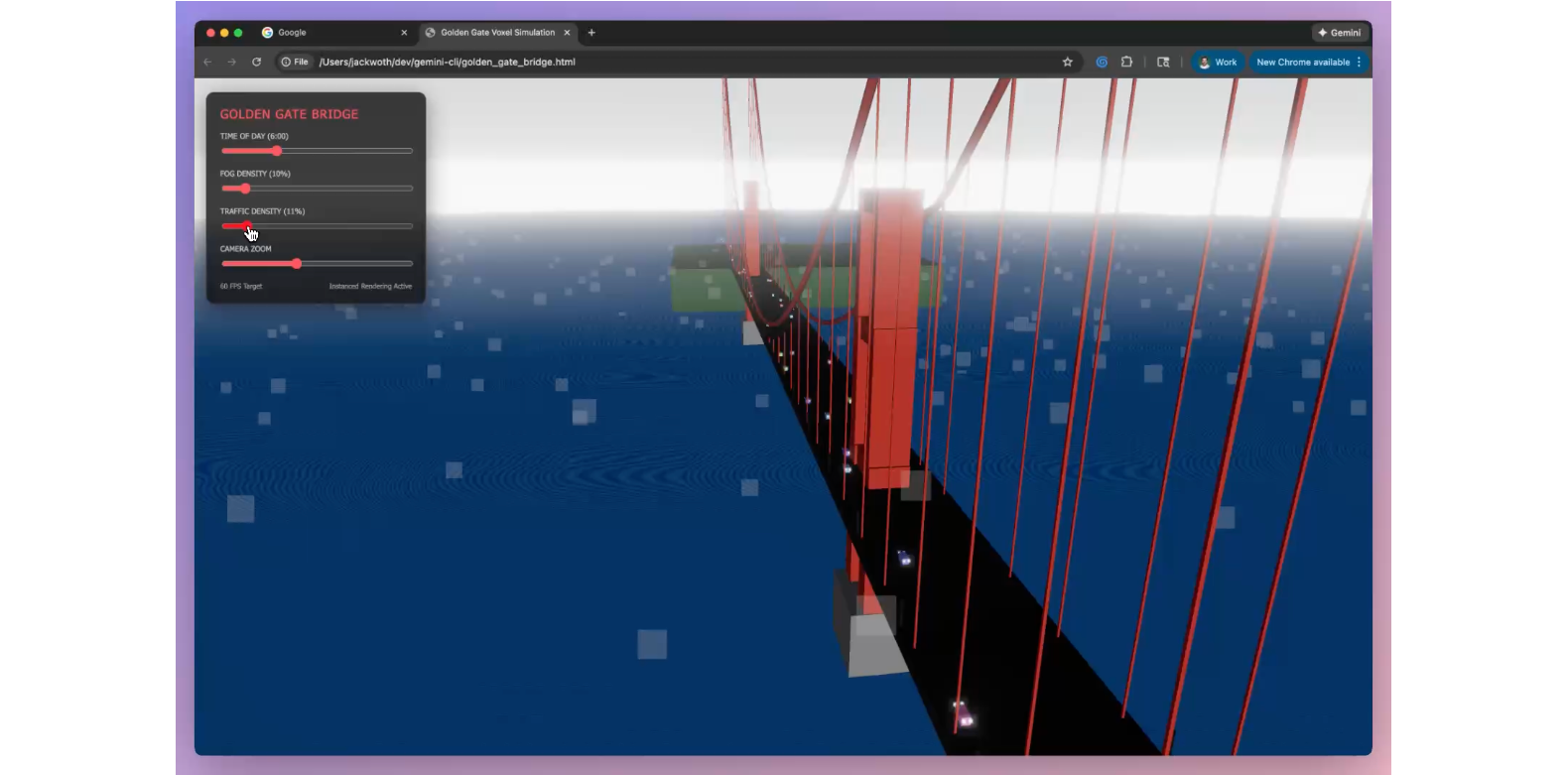This screenshot has width=1568, height=776.
Task: Close the Golden Gate Voxel Simulation tab
Action: pyautogui.click(x=568, y=33)
